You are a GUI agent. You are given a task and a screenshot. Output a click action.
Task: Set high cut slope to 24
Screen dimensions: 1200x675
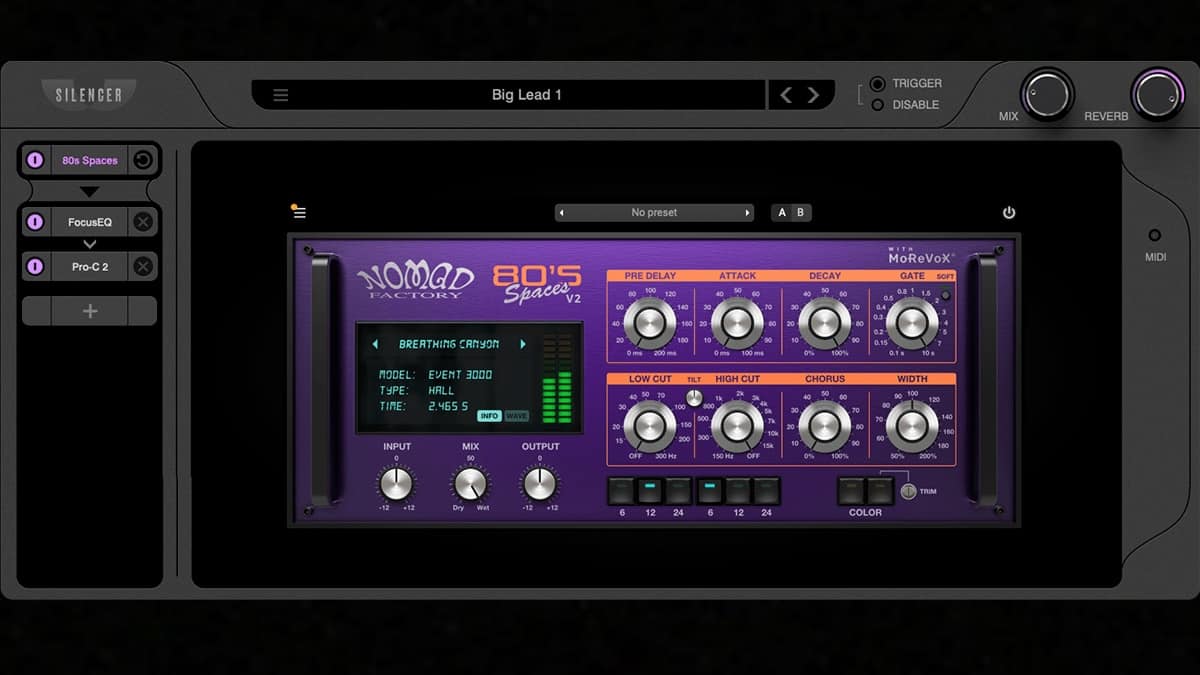pyautogui.click(x=767, y=490)
